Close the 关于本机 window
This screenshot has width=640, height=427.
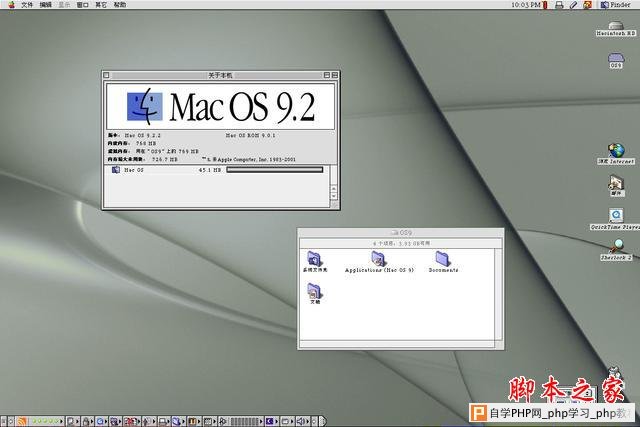tap(107, 75)
